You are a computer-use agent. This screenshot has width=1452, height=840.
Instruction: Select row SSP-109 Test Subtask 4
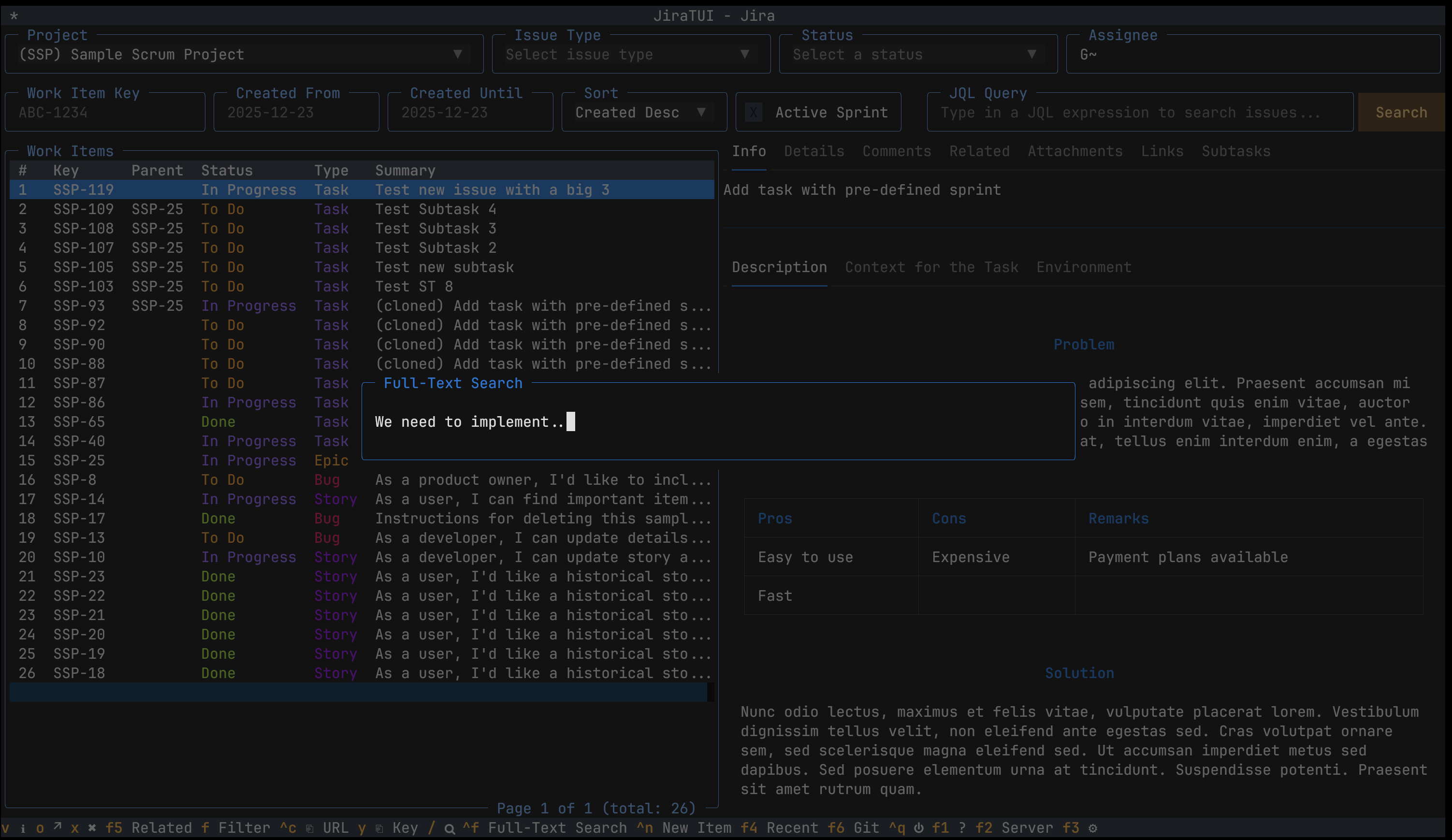(362, 209)
